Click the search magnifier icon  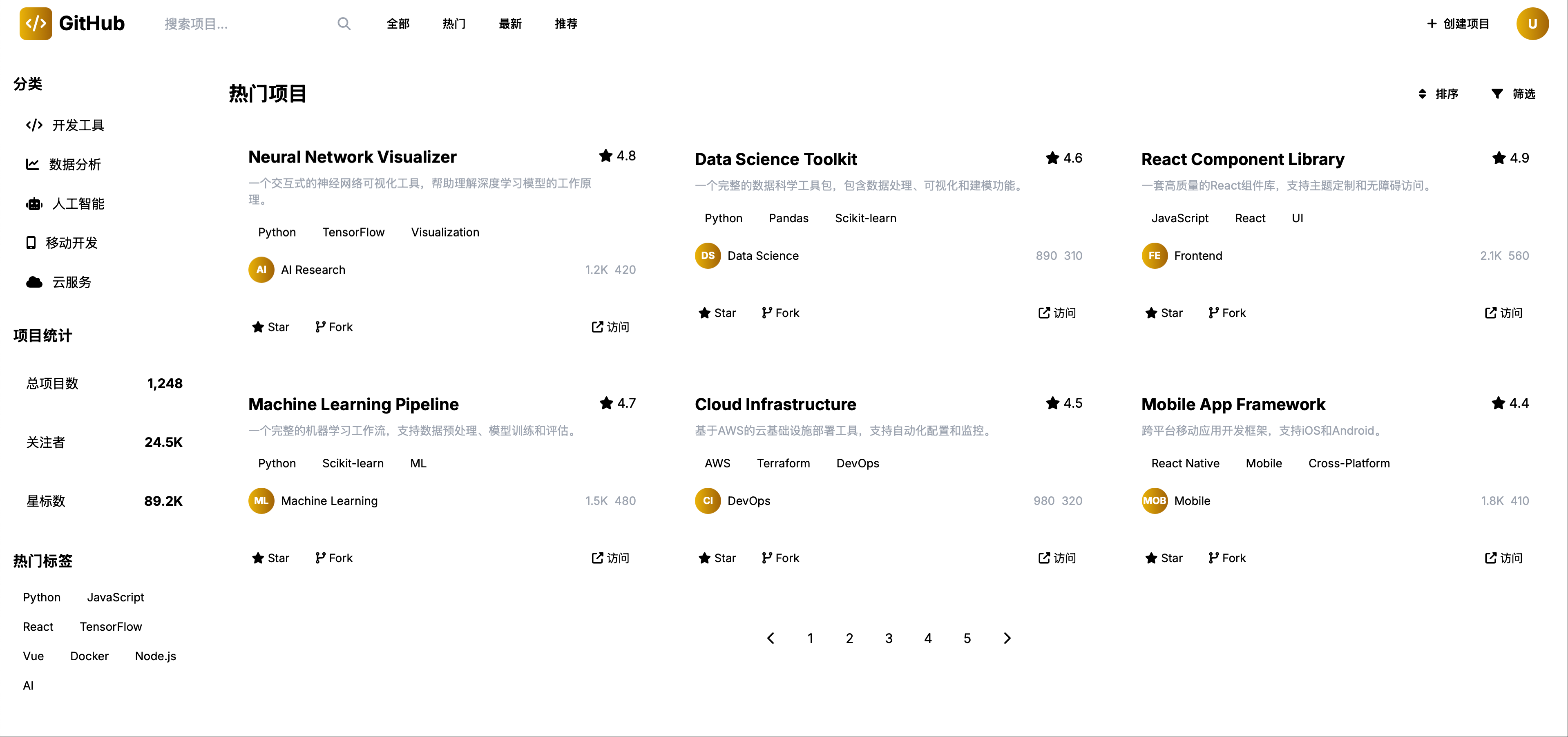point(344,24)
